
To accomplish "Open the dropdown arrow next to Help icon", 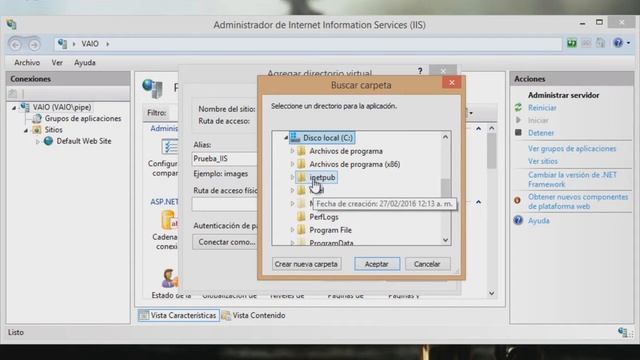I will 628,43.
